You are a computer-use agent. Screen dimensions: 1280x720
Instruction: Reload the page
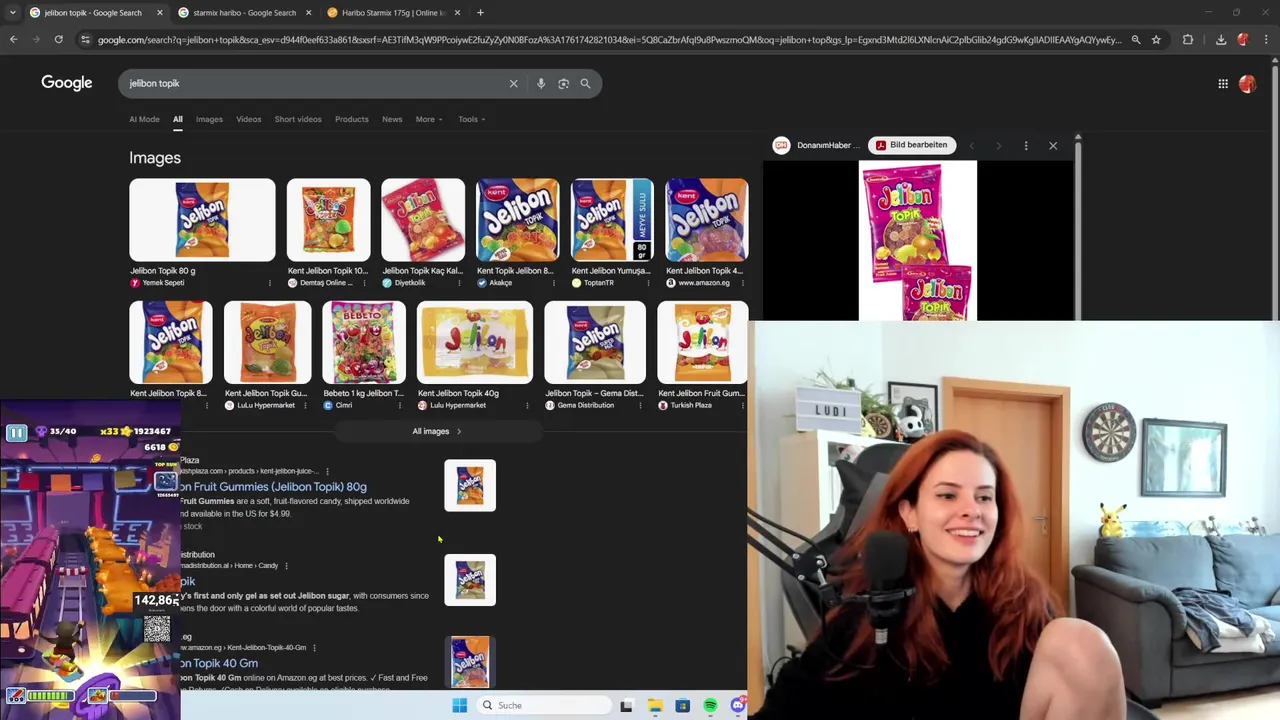point(59,40)
